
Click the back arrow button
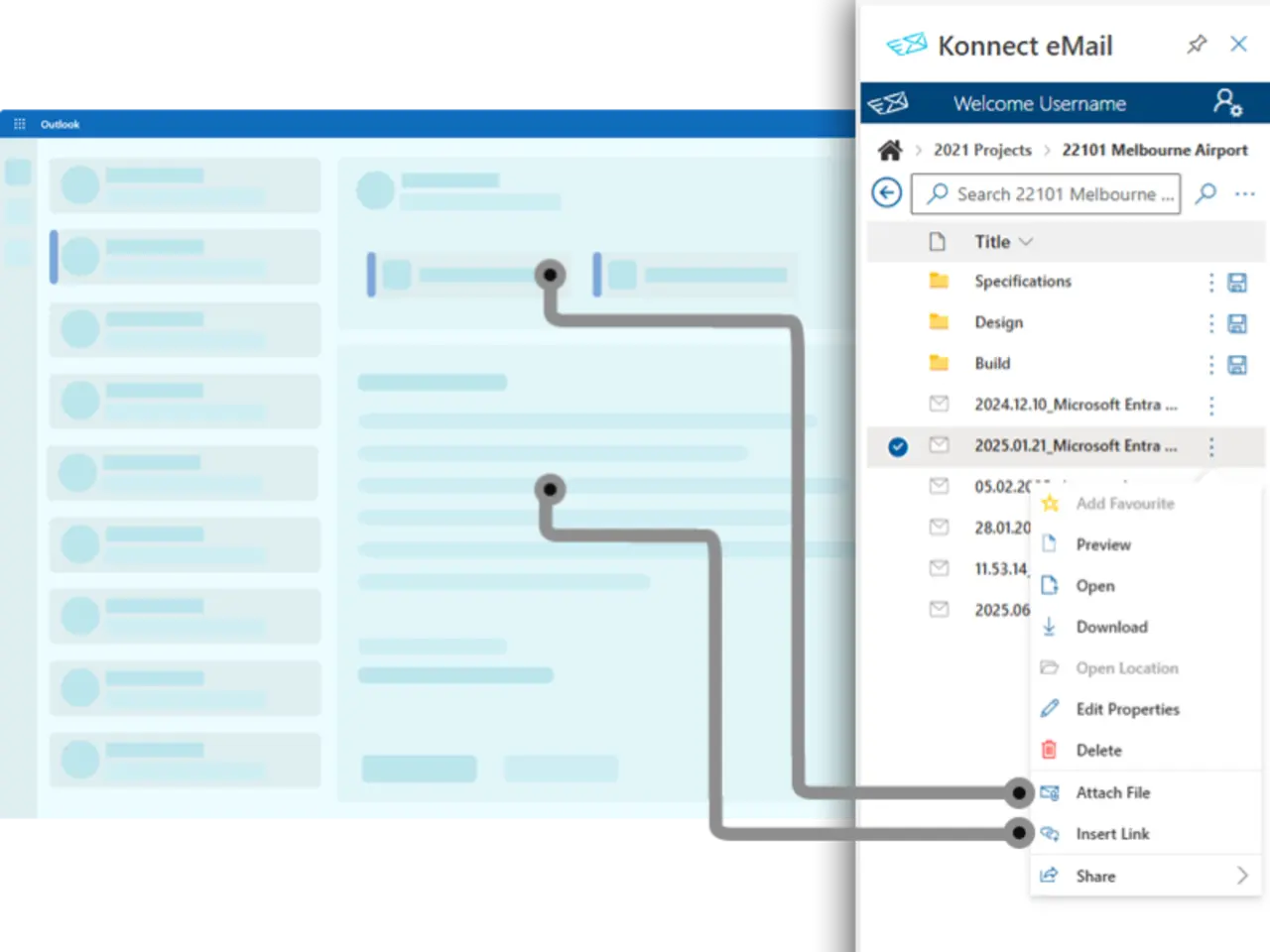887,192
